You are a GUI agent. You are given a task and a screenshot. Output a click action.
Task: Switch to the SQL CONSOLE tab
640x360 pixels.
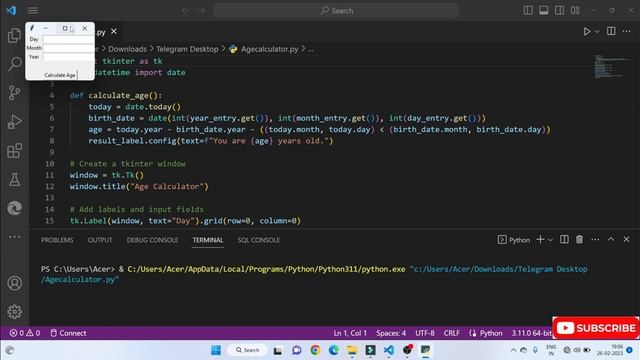(x=259, y=240)
